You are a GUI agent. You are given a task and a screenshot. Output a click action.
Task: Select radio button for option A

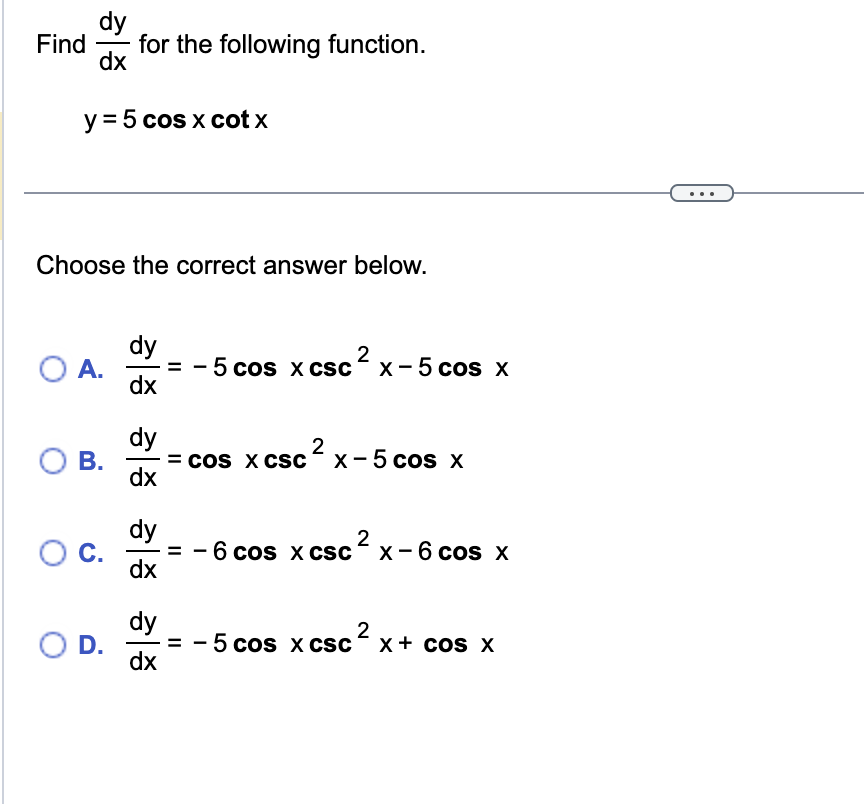tap(52, 369)
